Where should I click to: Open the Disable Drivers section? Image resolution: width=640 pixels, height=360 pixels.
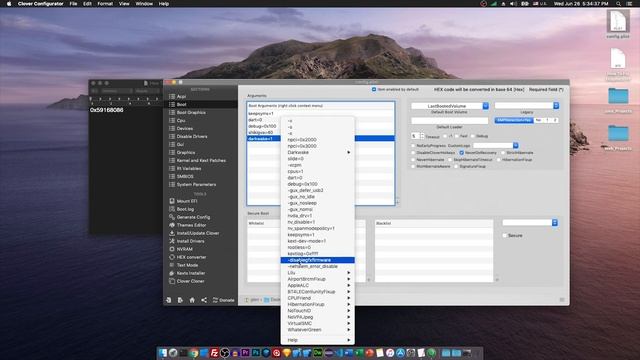[x=192, y=137]
